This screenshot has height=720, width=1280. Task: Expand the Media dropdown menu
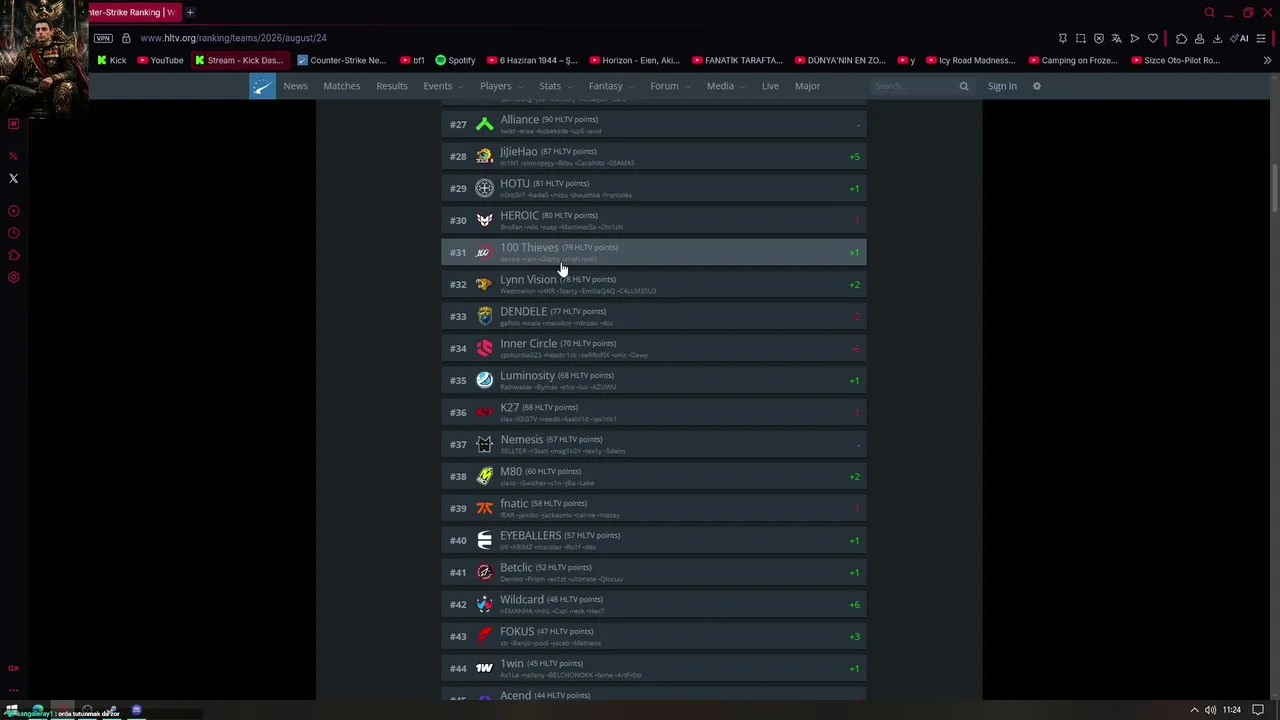(x=727, y=86)
